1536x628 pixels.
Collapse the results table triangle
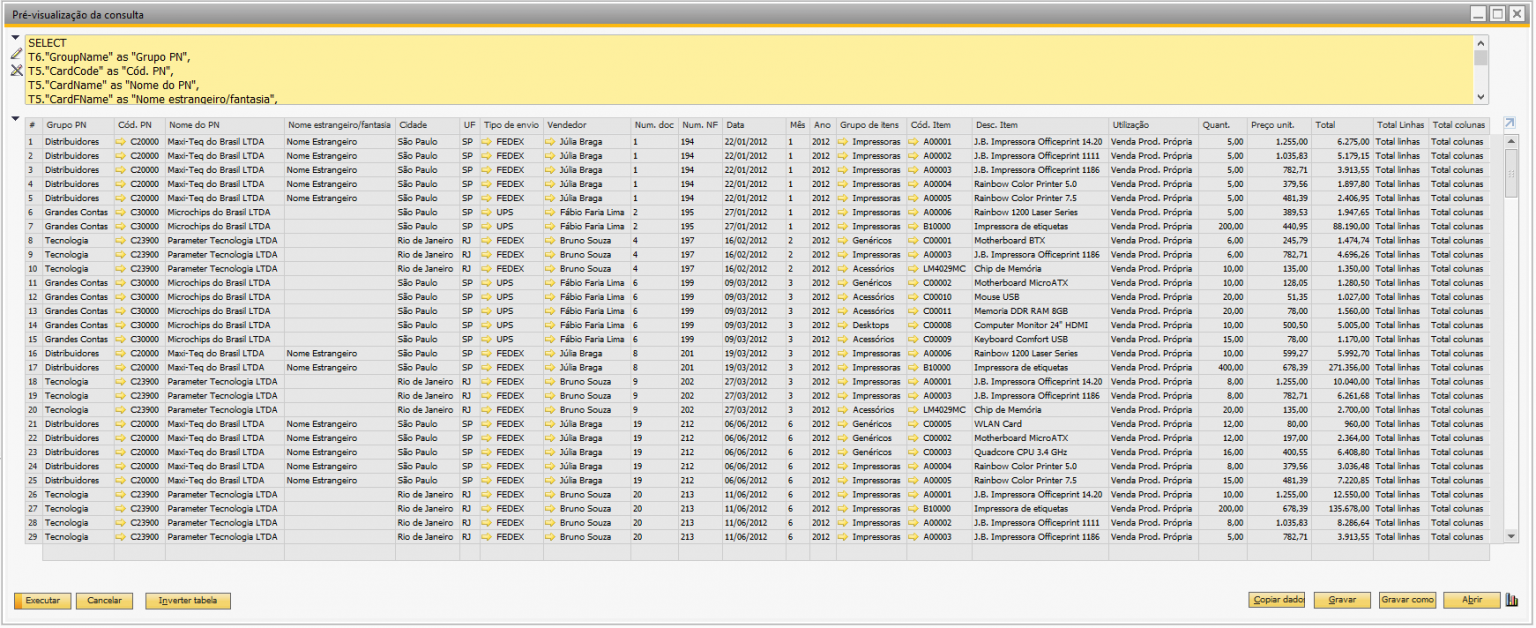(x=16, y=120)
